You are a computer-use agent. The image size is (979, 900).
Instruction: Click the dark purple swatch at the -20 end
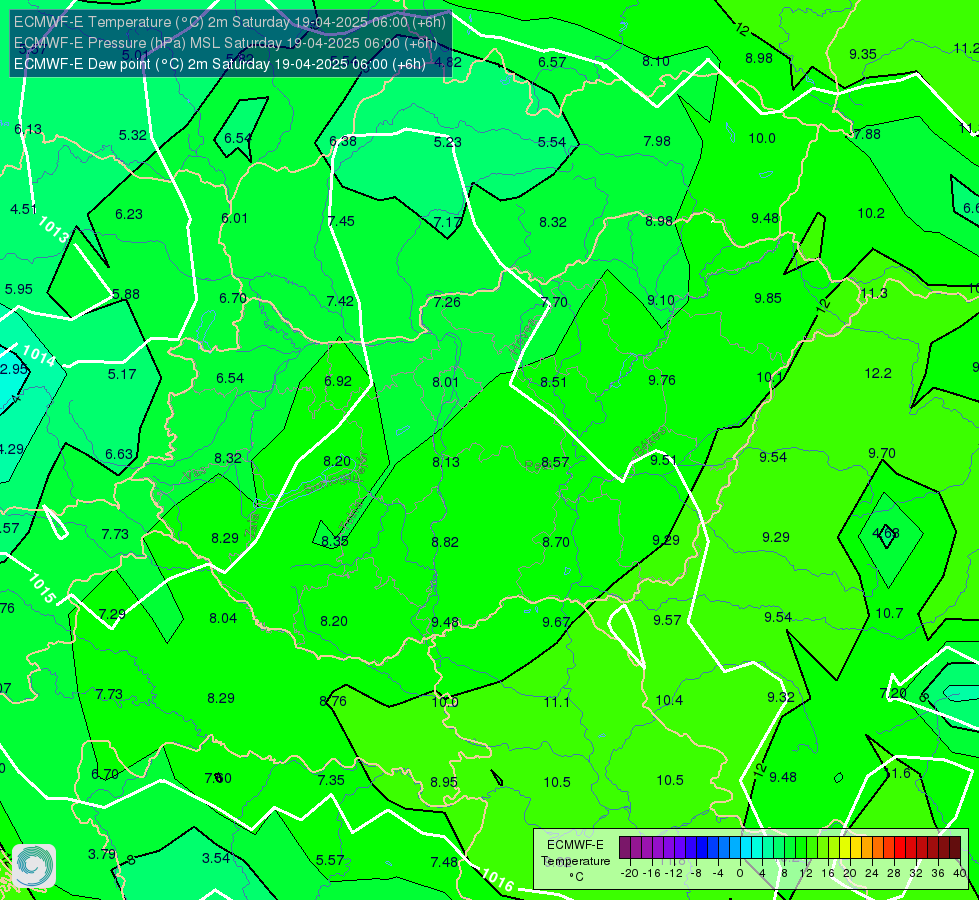[x=625, y=848]
